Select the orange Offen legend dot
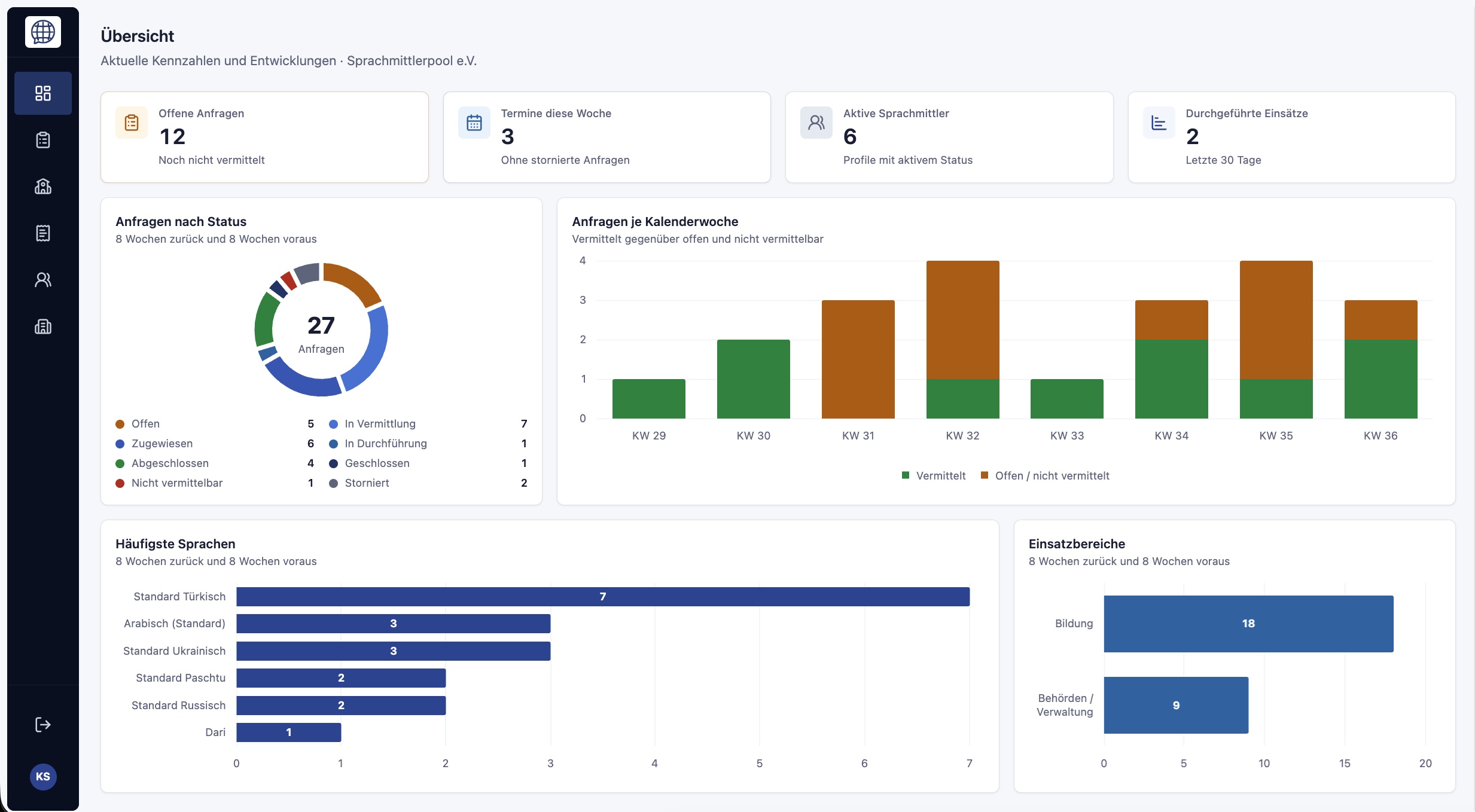 pos(120,424)
